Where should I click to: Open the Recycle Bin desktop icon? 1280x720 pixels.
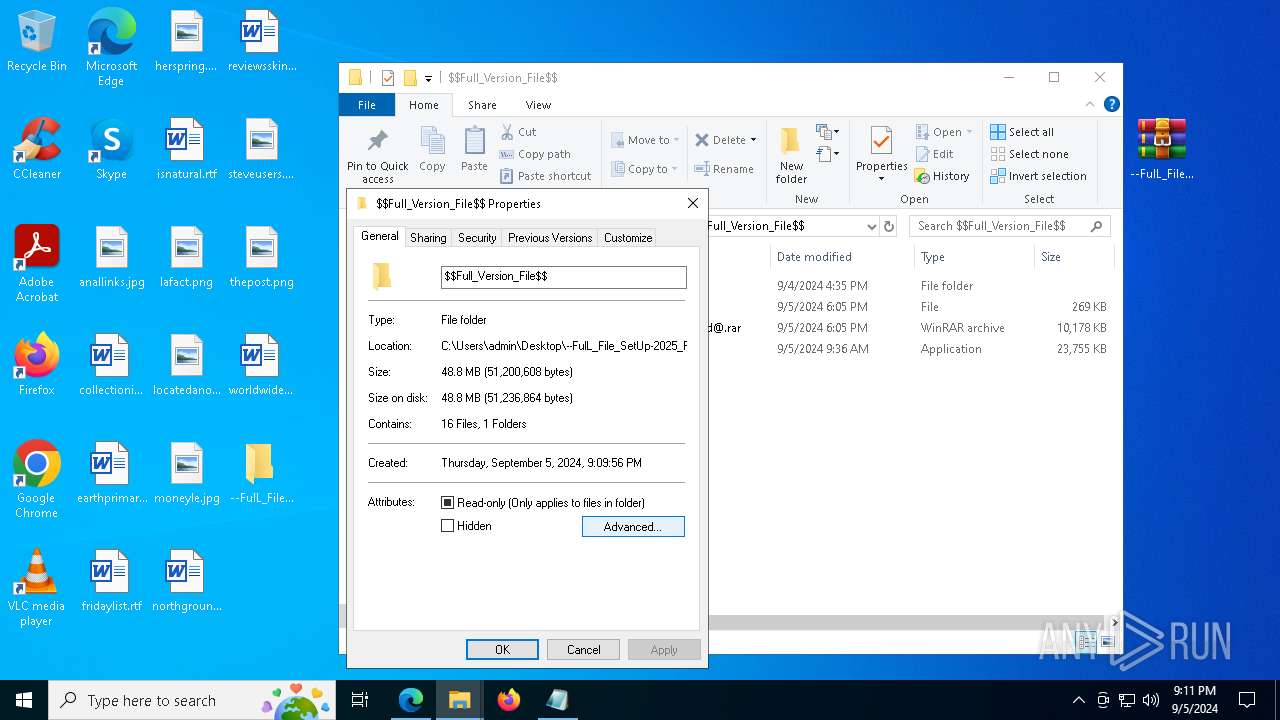point(37,42)
